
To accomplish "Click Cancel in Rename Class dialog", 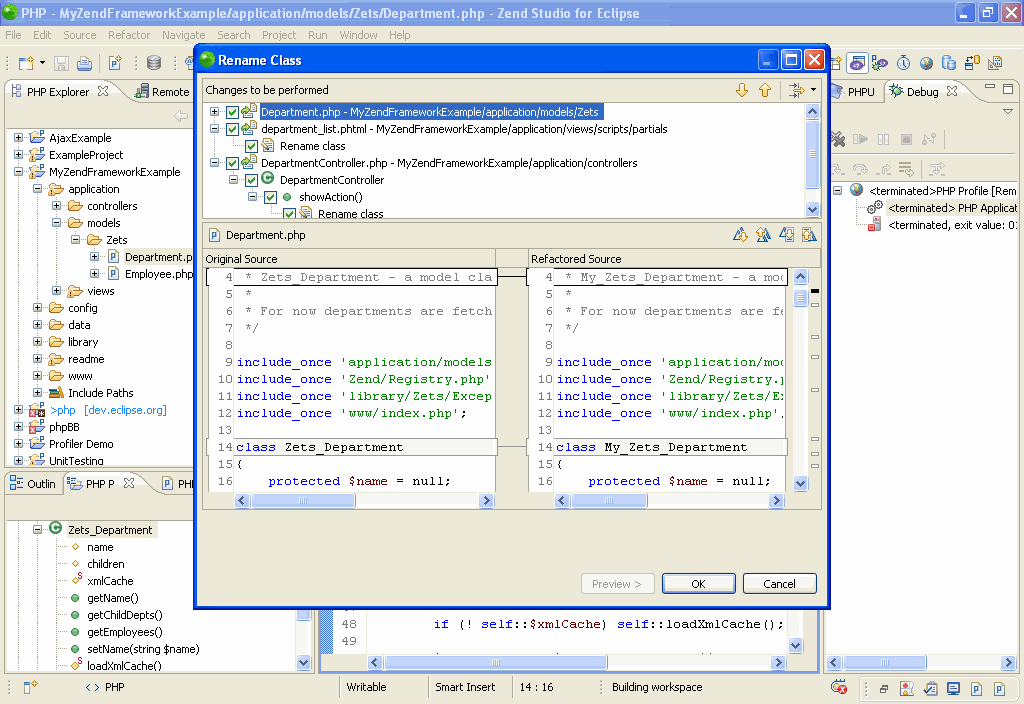I will click(x=779, y=584).
